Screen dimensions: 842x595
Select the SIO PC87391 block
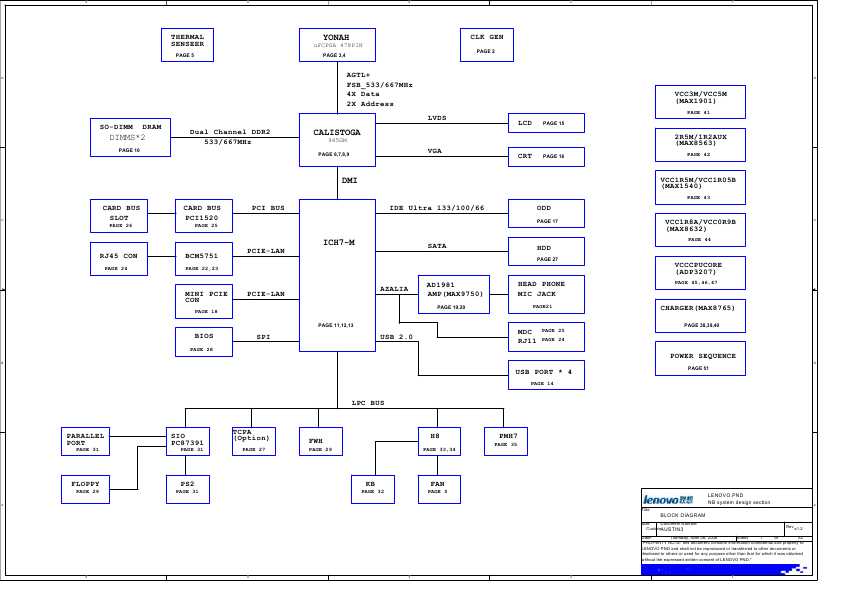[x=187, y=441]
